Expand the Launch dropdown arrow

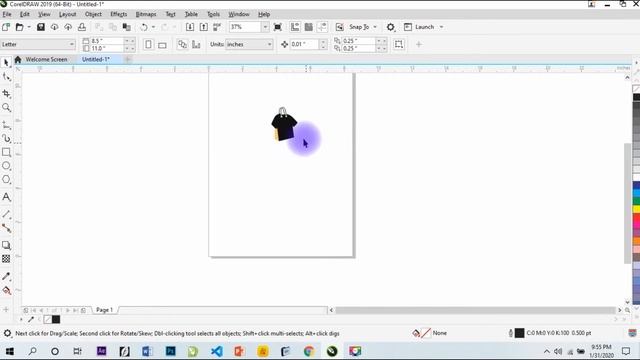(x=441, y=27)
